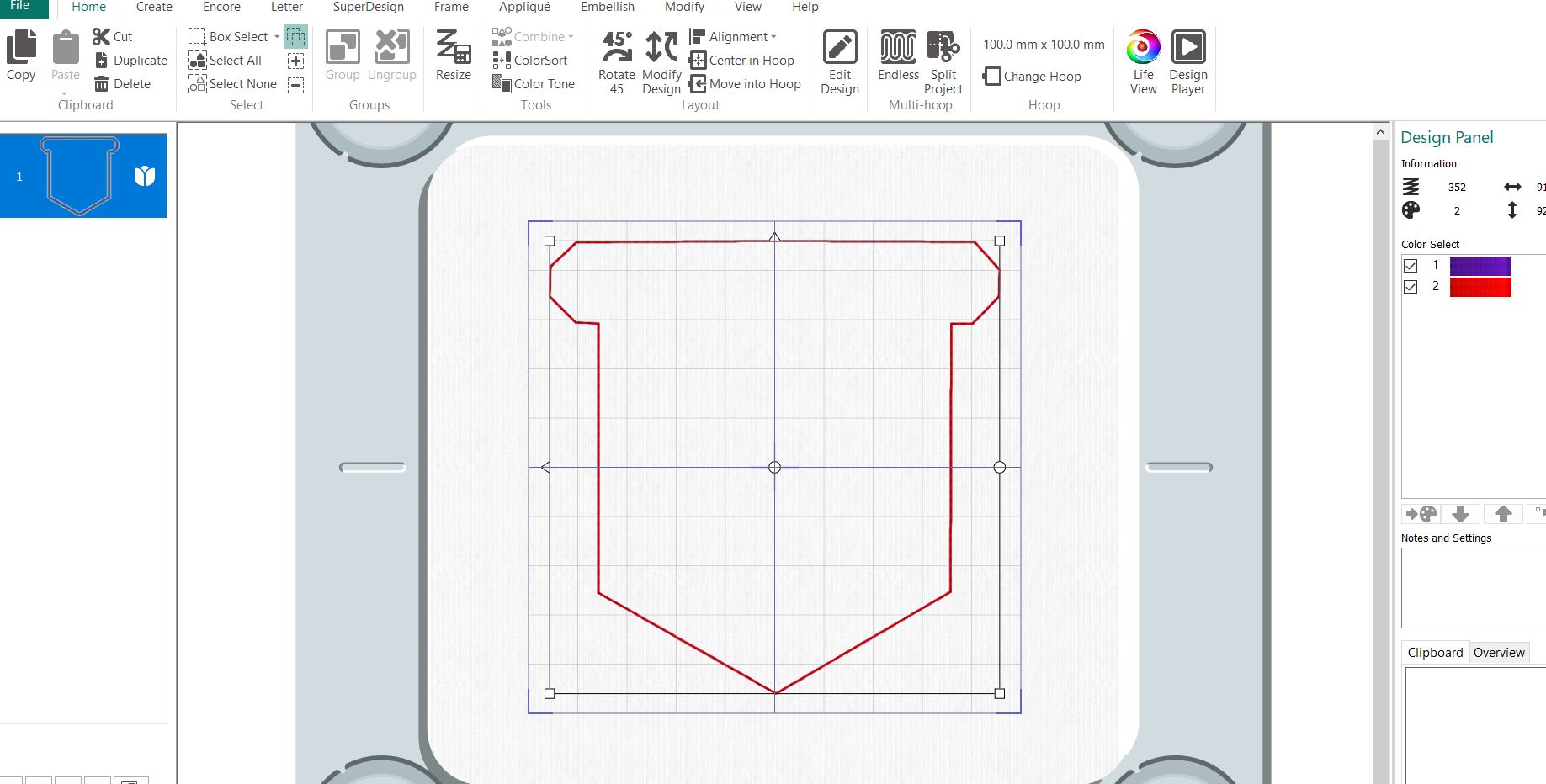
Task: Activate the Box Select tool
Action: coord(228,37)
